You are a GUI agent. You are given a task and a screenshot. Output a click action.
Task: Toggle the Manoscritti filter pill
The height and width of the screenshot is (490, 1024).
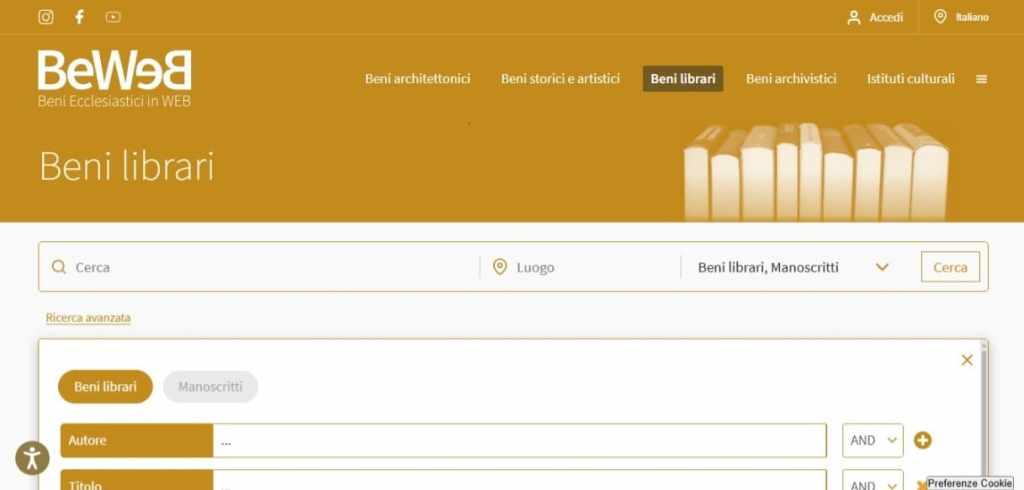tap(210, 387)
